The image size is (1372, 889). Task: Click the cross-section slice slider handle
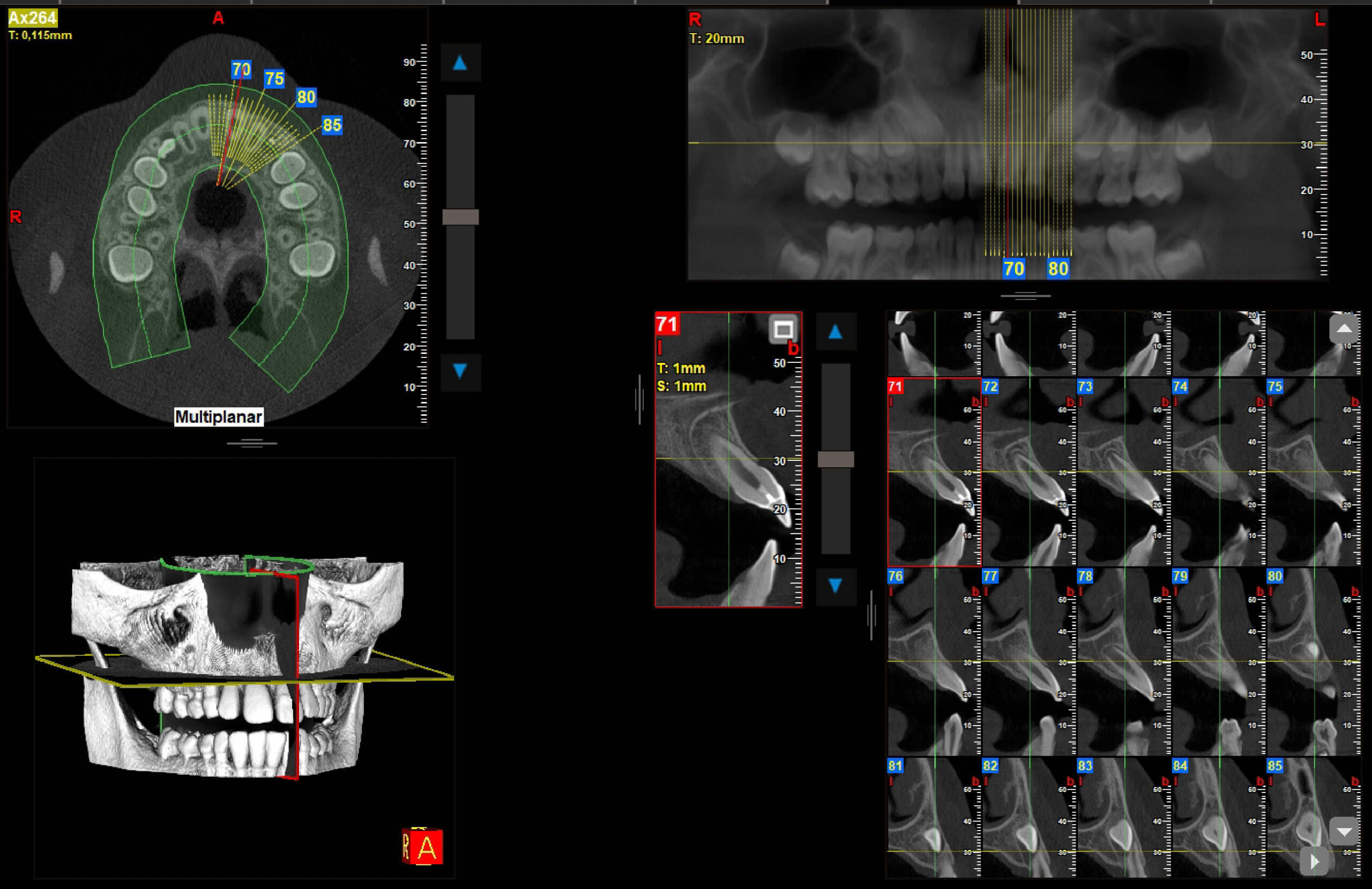[836, 459]
